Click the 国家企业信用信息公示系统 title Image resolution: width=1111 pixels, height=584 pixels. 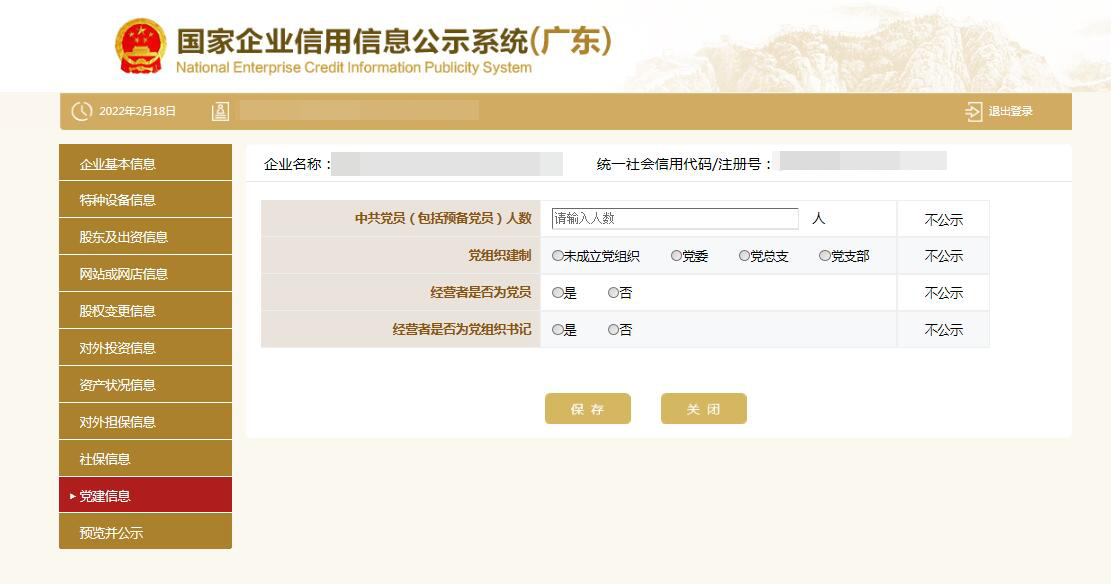pos(394,41)
